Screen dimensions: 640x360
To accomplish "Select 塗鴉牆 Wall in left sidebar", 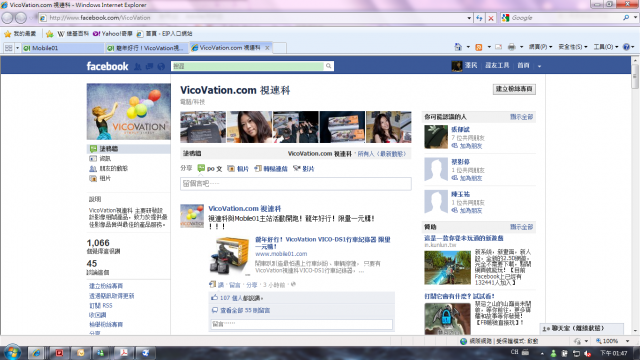I will [128, 149].
